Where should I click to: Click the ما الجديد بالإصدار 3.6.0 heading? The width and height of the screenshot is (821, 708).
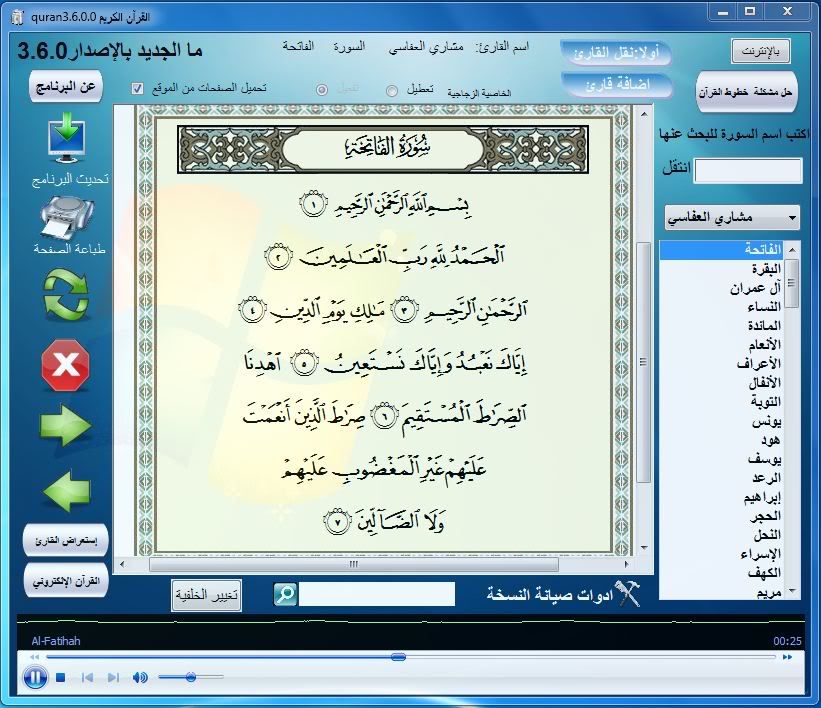tap(110, 51)
